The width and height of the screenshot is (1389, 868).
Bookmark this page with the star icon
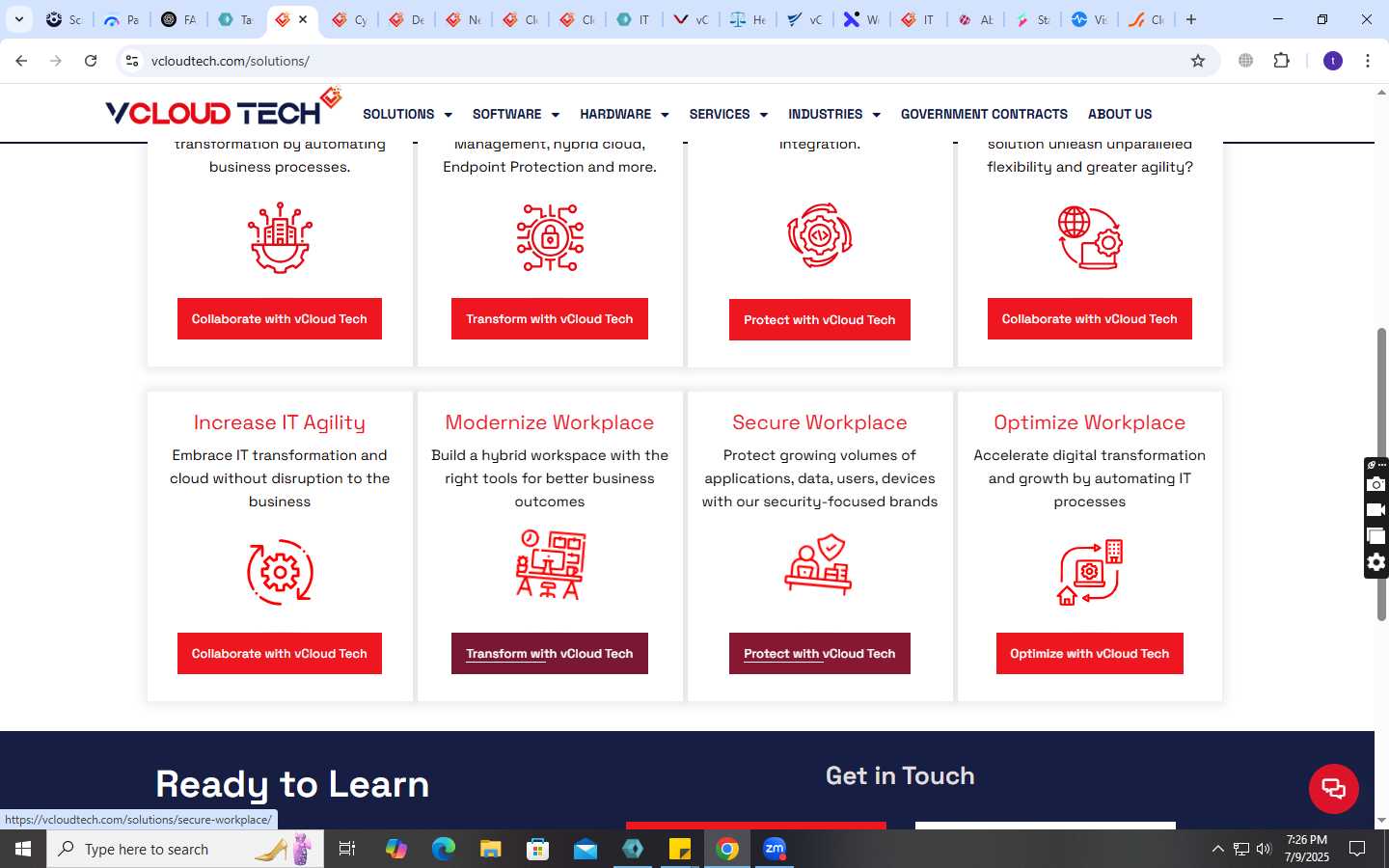coord(1198,61)
